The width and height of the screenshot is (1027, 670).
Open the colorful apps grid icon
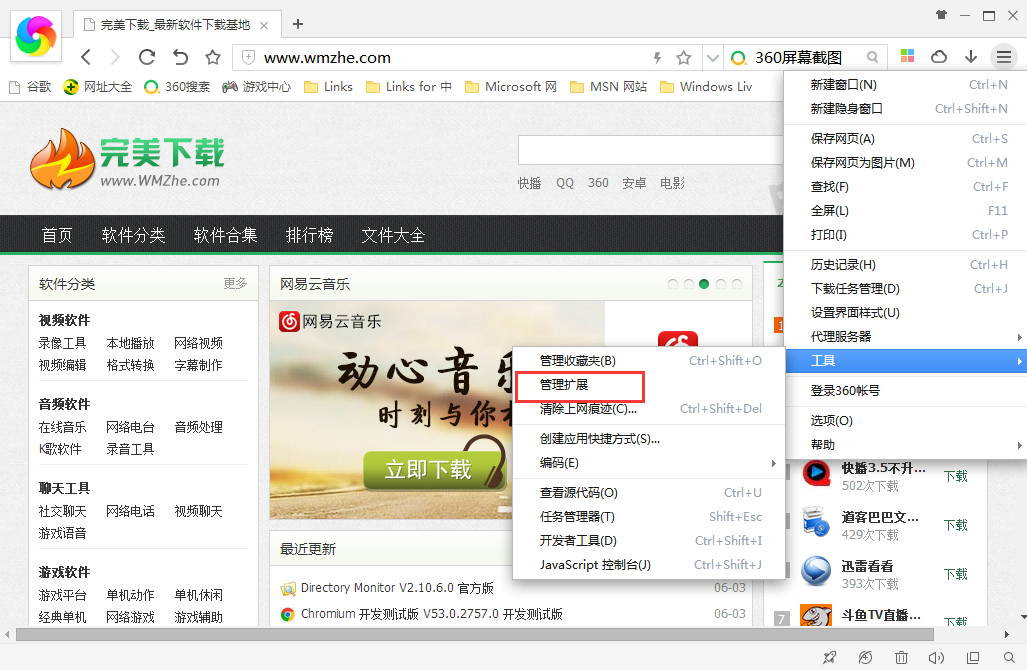(x=907, y=56)
